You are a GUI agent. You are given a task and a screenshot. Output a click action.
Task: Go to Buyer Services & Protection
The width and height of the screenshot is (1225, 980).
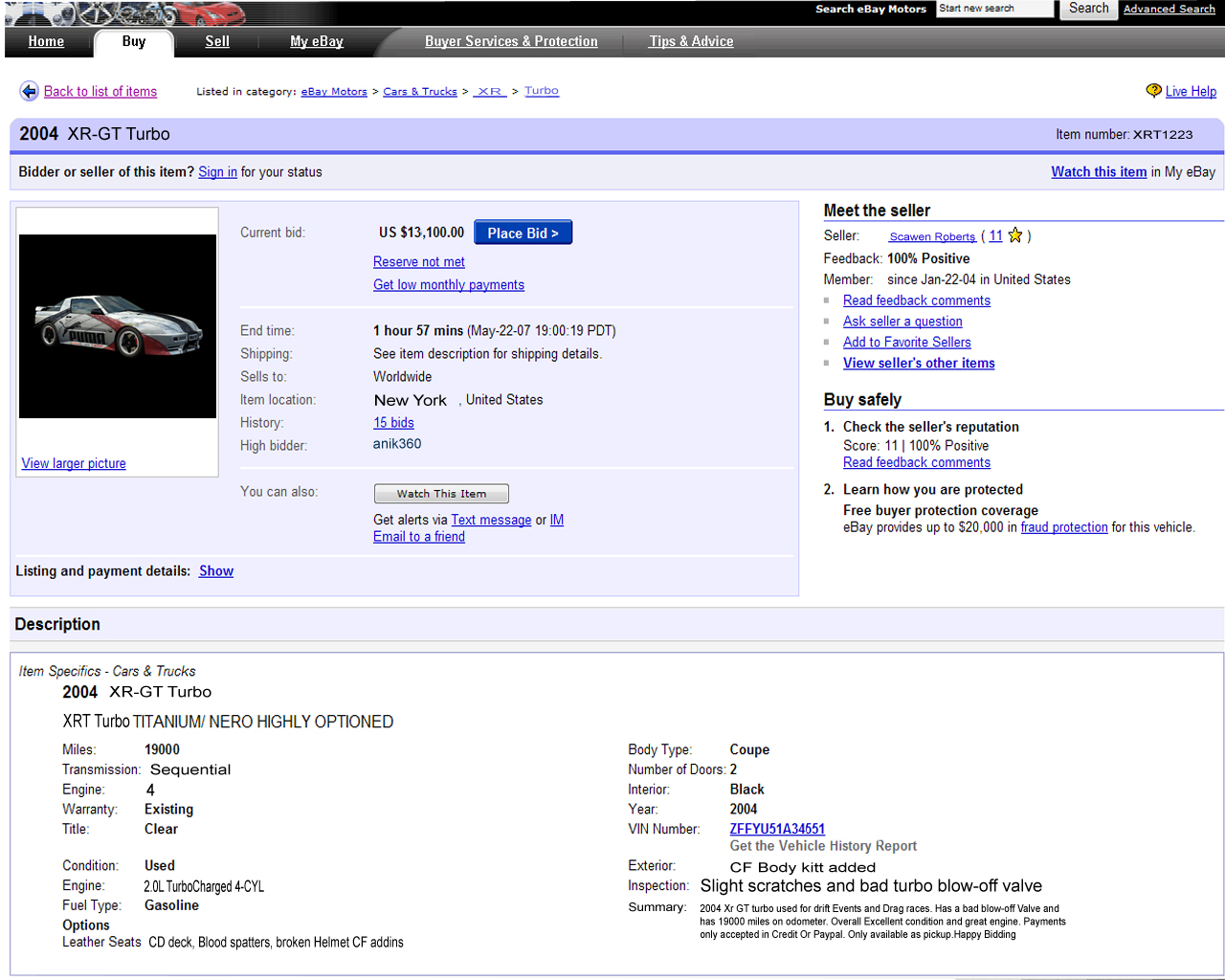511,41
